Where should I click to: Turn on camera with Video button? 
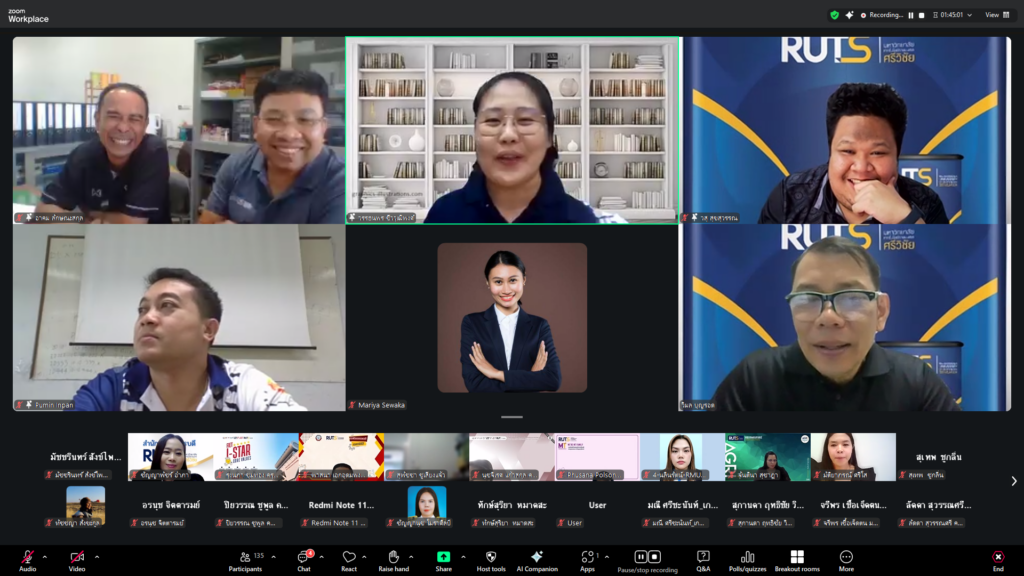click(77, 558)
